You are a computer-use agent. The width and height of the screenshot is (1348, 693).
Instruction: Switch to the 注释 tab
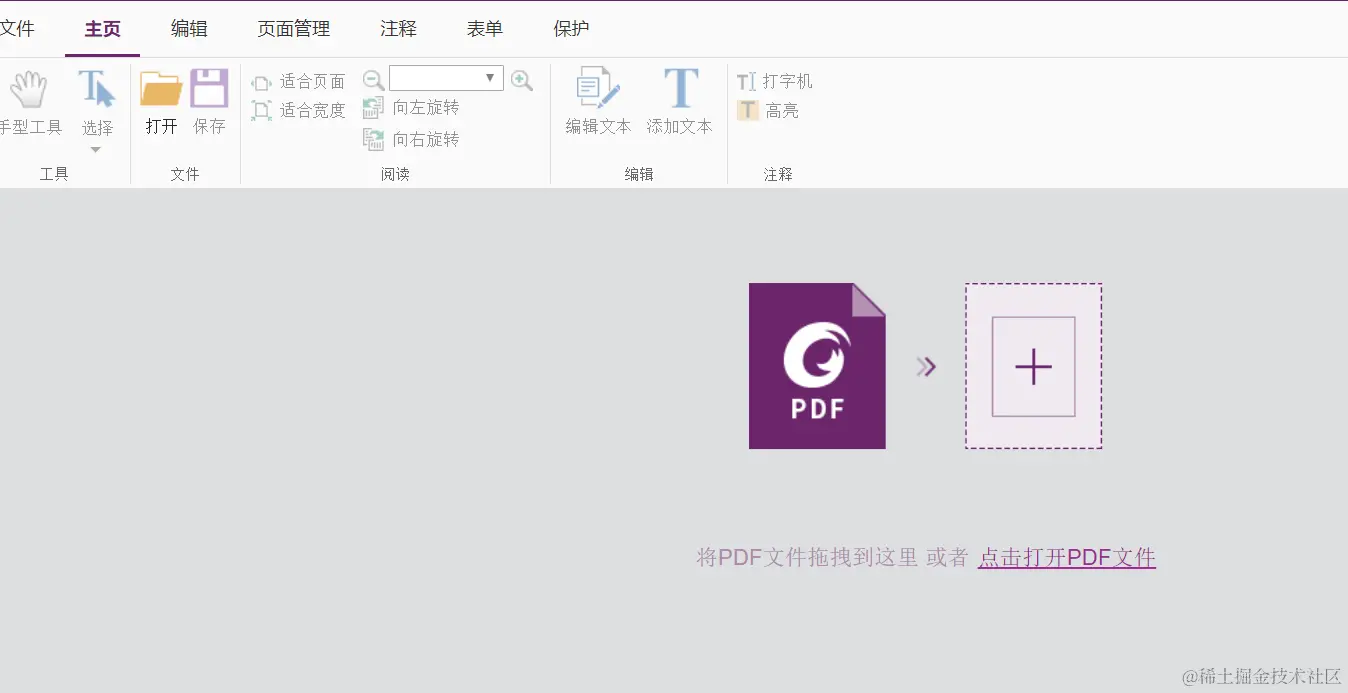398,29
